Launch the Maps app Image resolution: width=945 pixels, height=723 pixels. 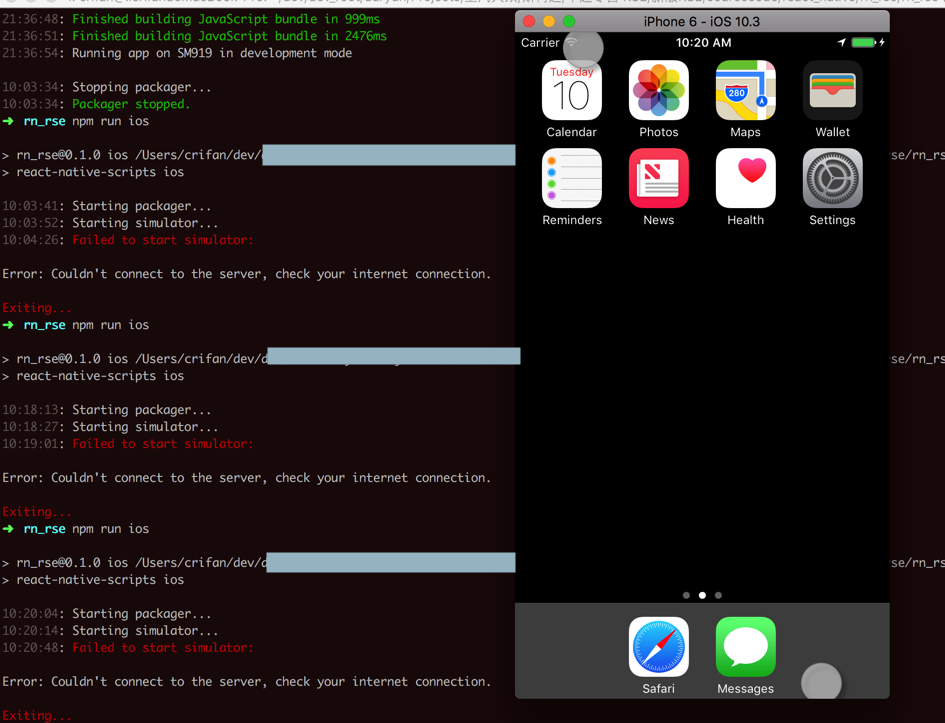coord(746,90)
